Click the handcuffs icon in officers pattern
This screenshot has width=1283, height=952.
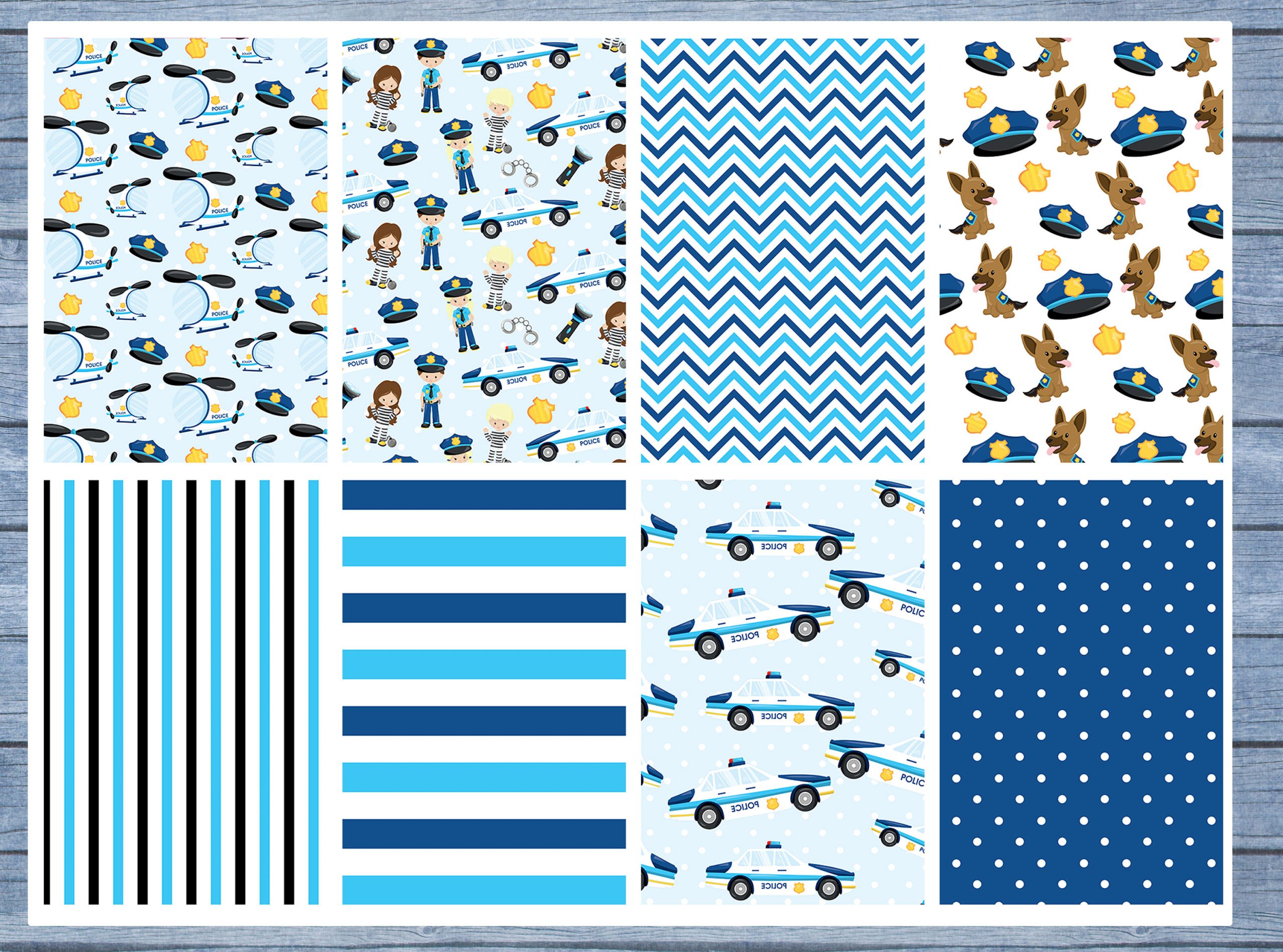[519, 172]
